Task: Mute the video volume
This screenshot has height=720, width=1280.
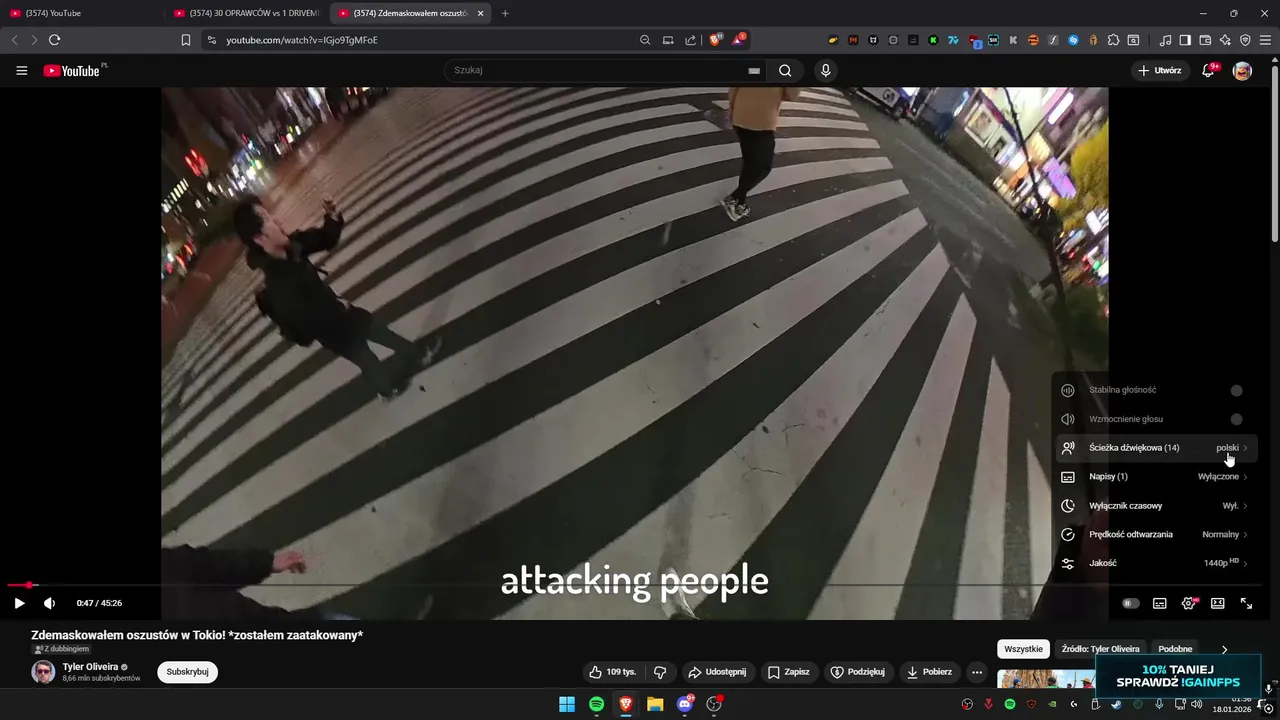Action: (49, 603)
